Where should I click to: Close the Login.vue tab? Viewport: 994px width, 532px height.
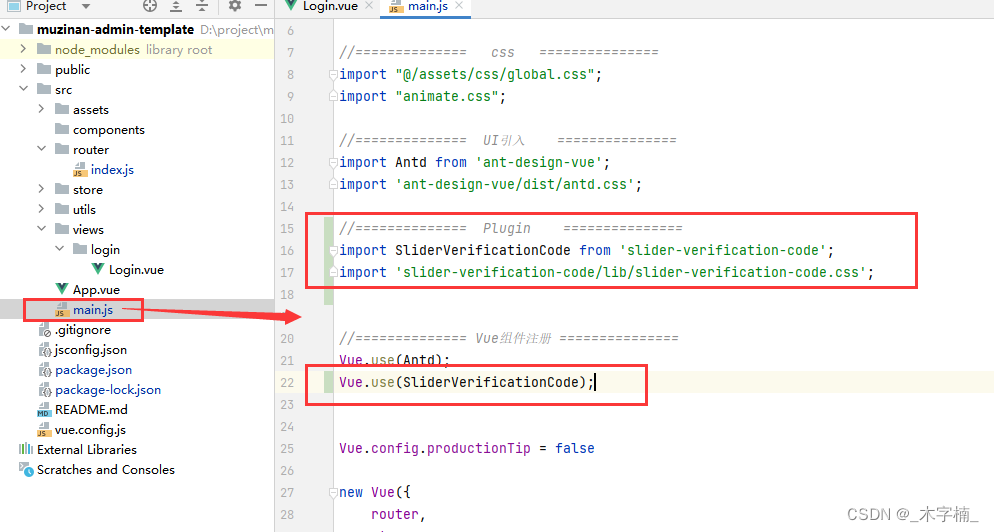click(369, 6)
